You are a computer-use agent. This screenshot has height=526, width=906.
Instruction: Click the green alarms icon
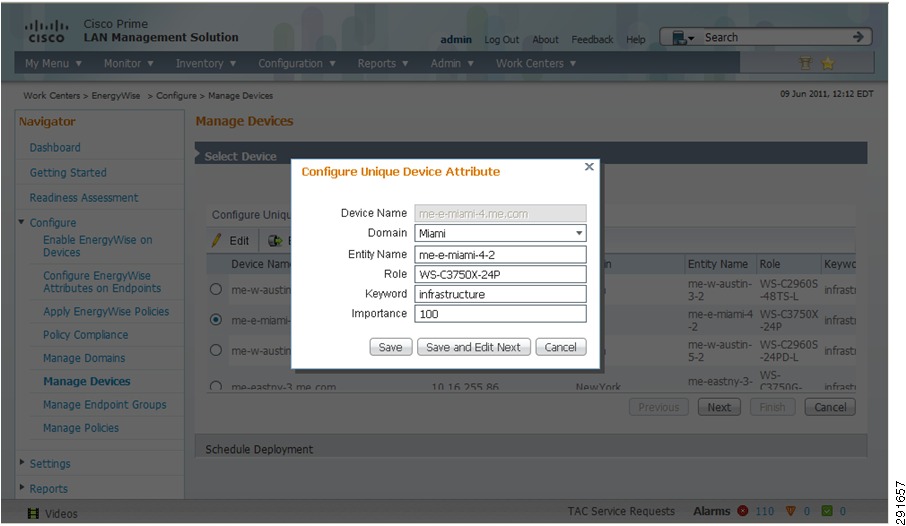pos(827,511)
